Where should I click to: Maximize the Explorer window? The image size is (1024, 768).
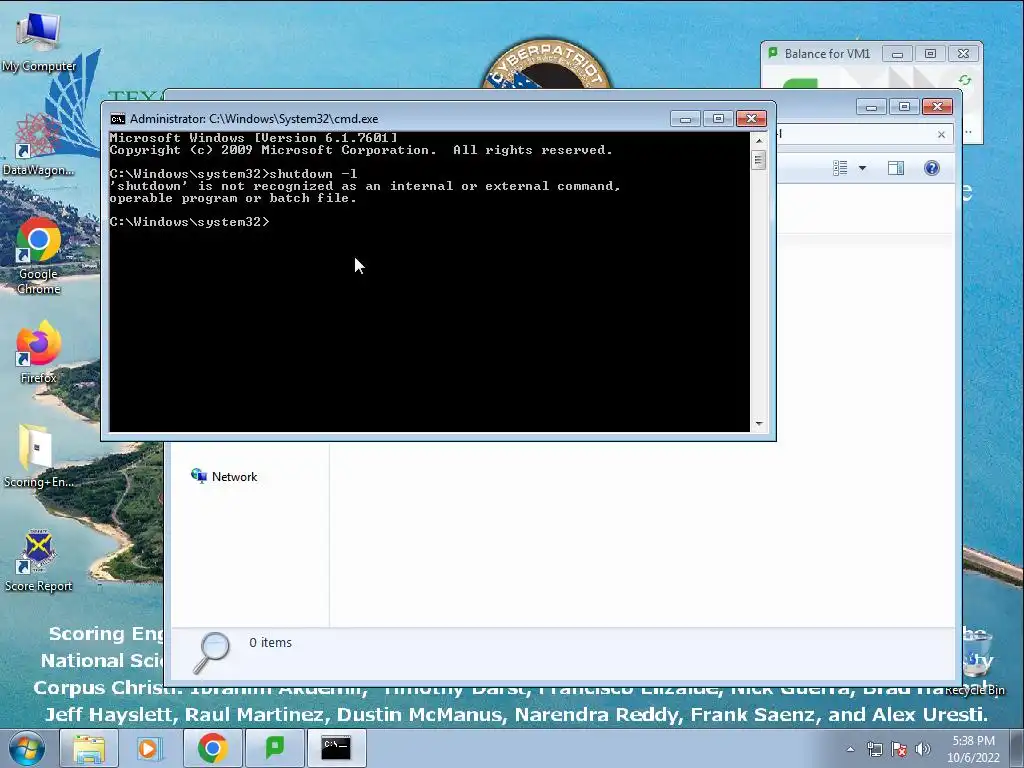click(904, 106)
